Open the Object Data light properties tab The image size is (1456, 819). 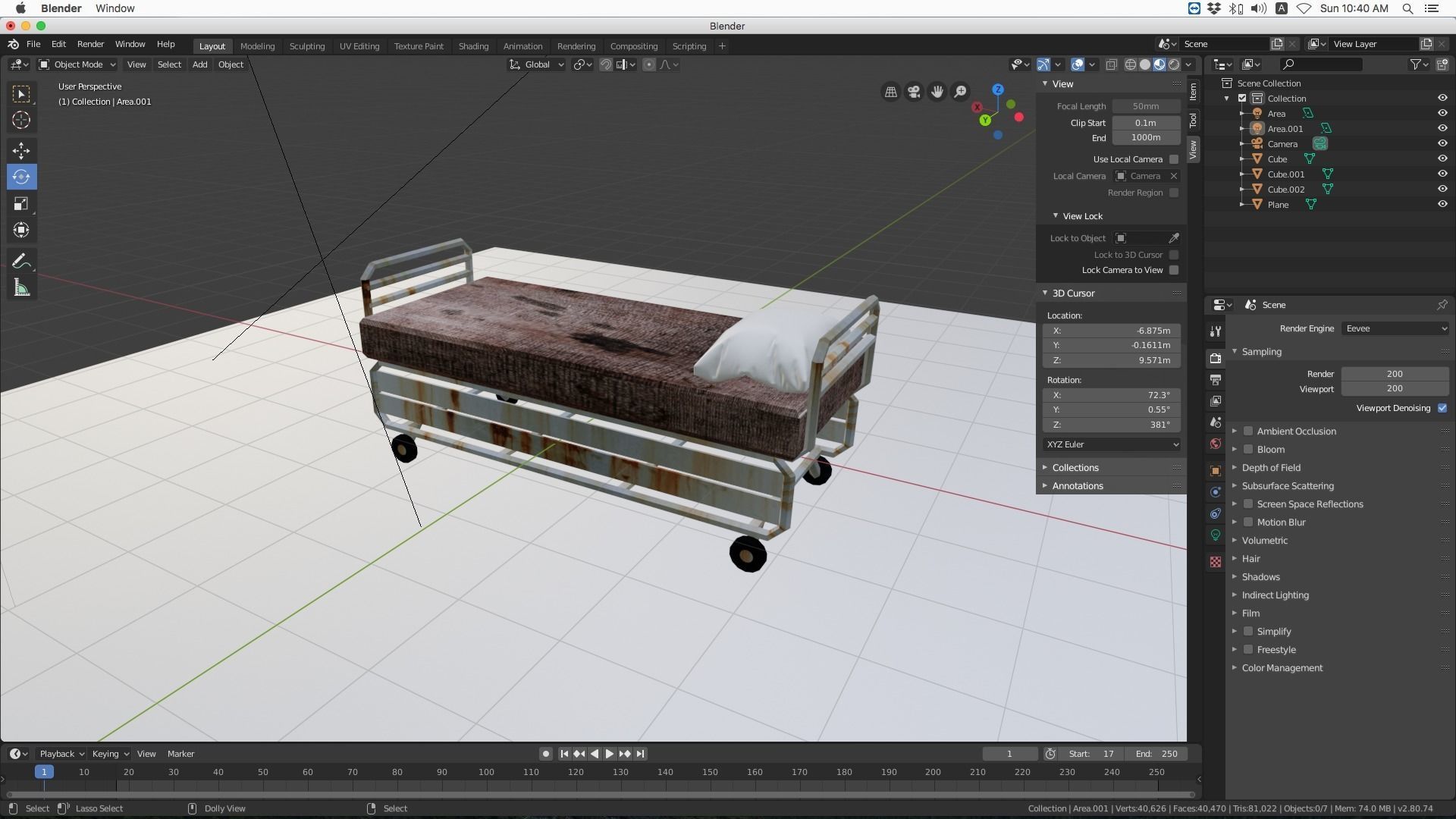tap(1216, 535)
